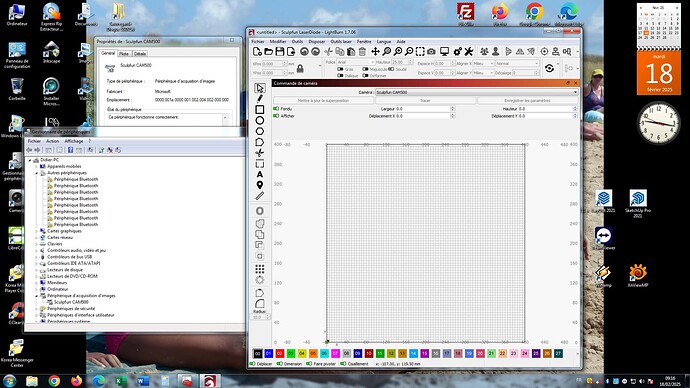Open the Aligner Y Milieu dropdown
690x388 pixels.
(483, 73)
